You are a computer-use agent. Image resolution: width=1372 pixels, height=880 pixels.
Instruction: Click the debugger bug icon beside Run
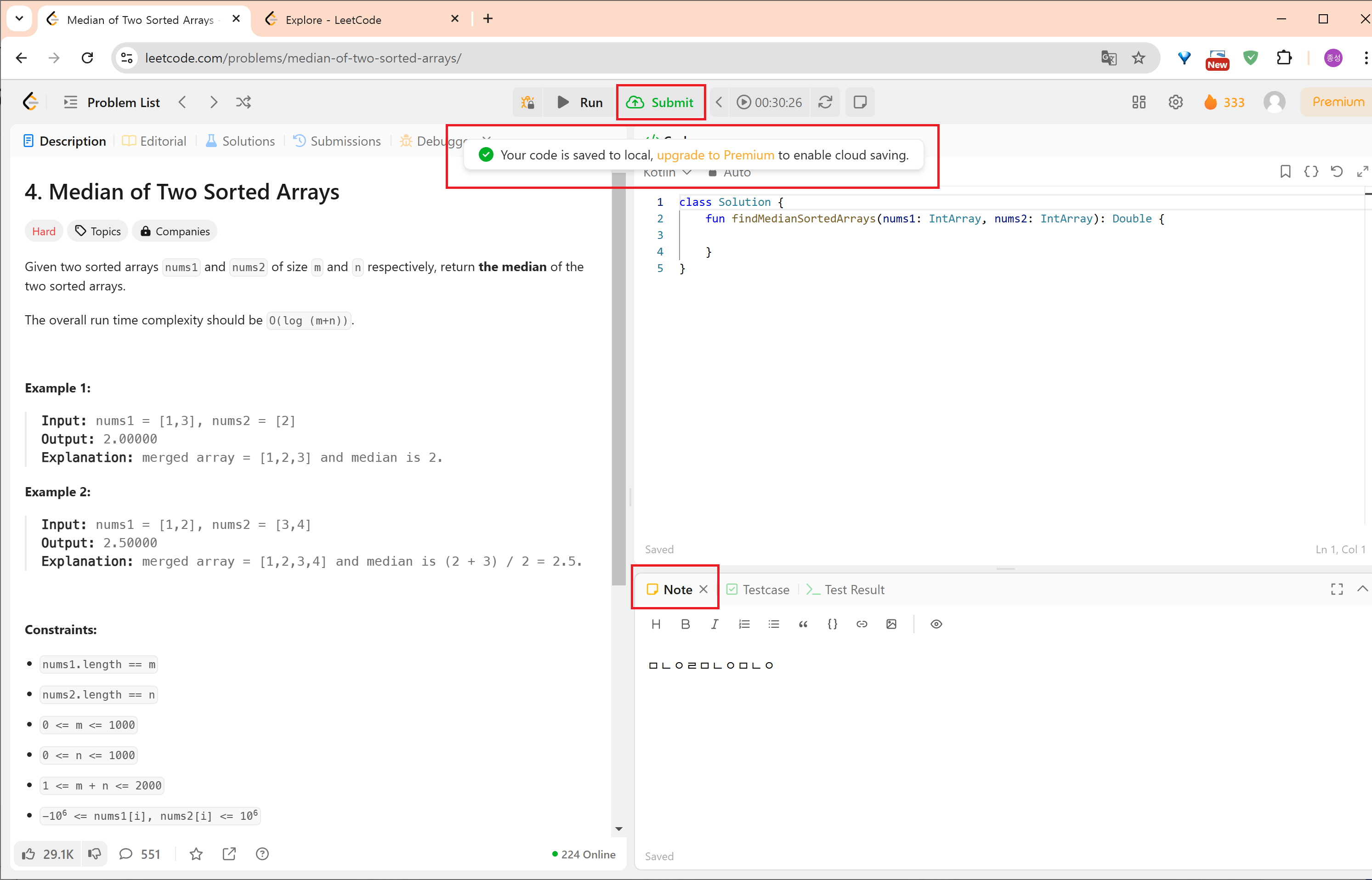pyautogui.click(x=527, y=102)
